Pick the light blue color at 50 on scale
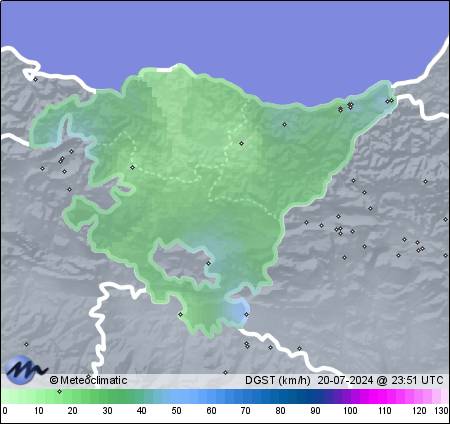Image resolution: width=450 pixels, height=424 pixels. point(176,397)
